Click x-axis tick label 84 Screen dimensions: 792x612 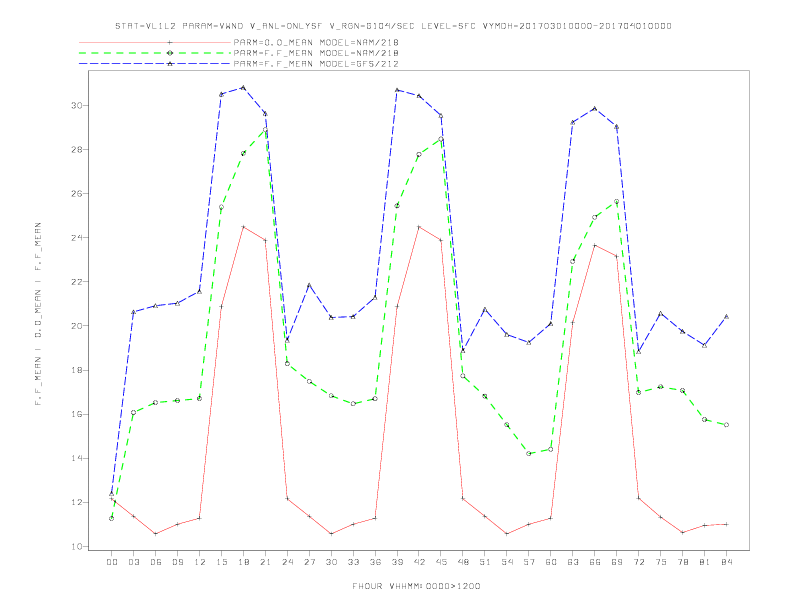(726, 562)
